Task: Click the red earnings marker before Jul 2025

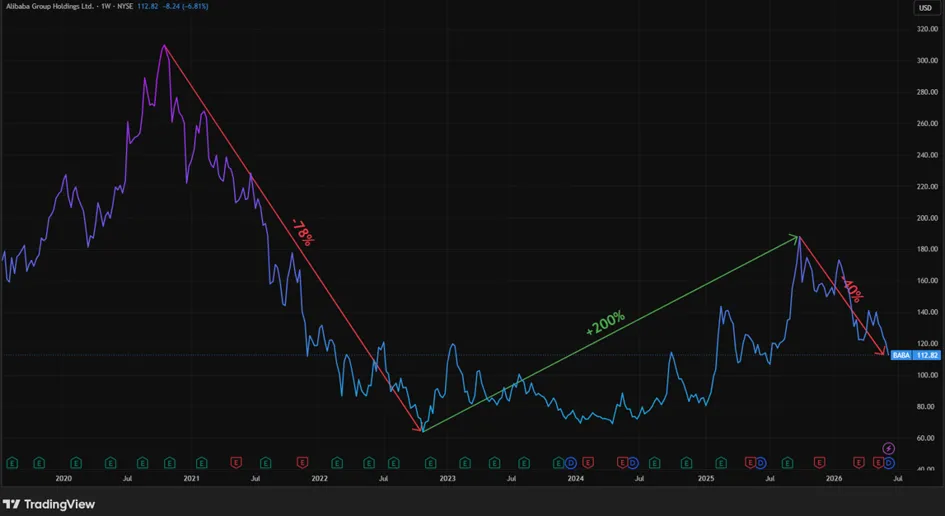Action: pos(750,462)
